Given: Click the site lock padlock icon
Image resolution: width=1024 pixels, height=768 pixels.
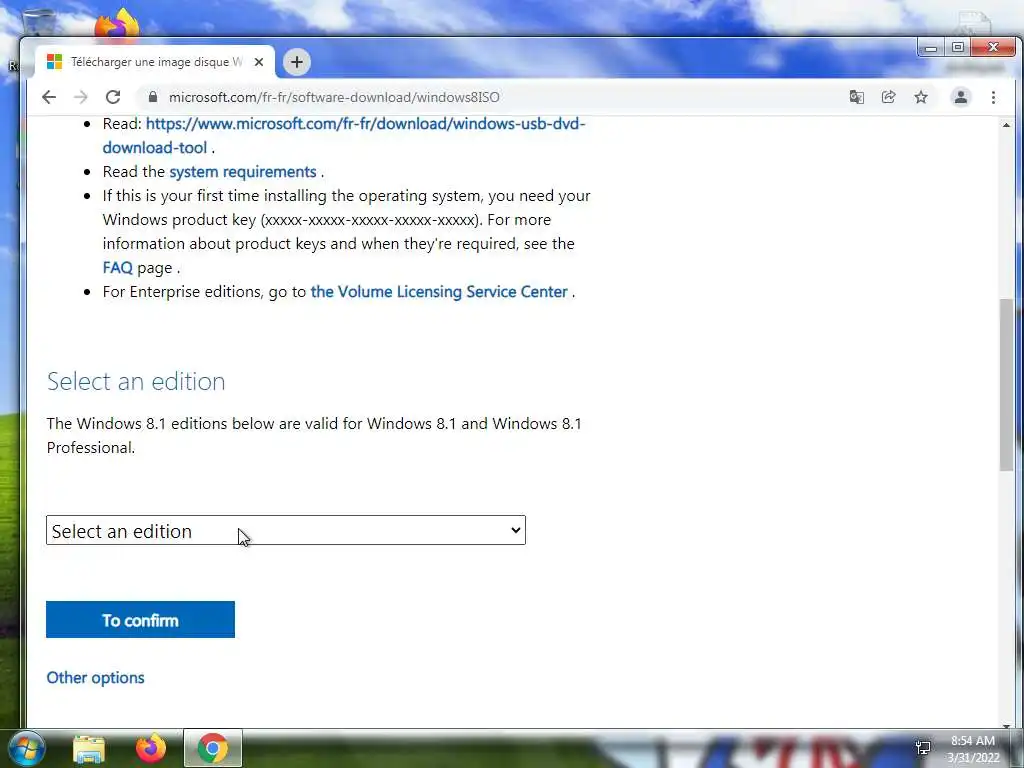Looking at the screenshot, I should tap(153, 97).
